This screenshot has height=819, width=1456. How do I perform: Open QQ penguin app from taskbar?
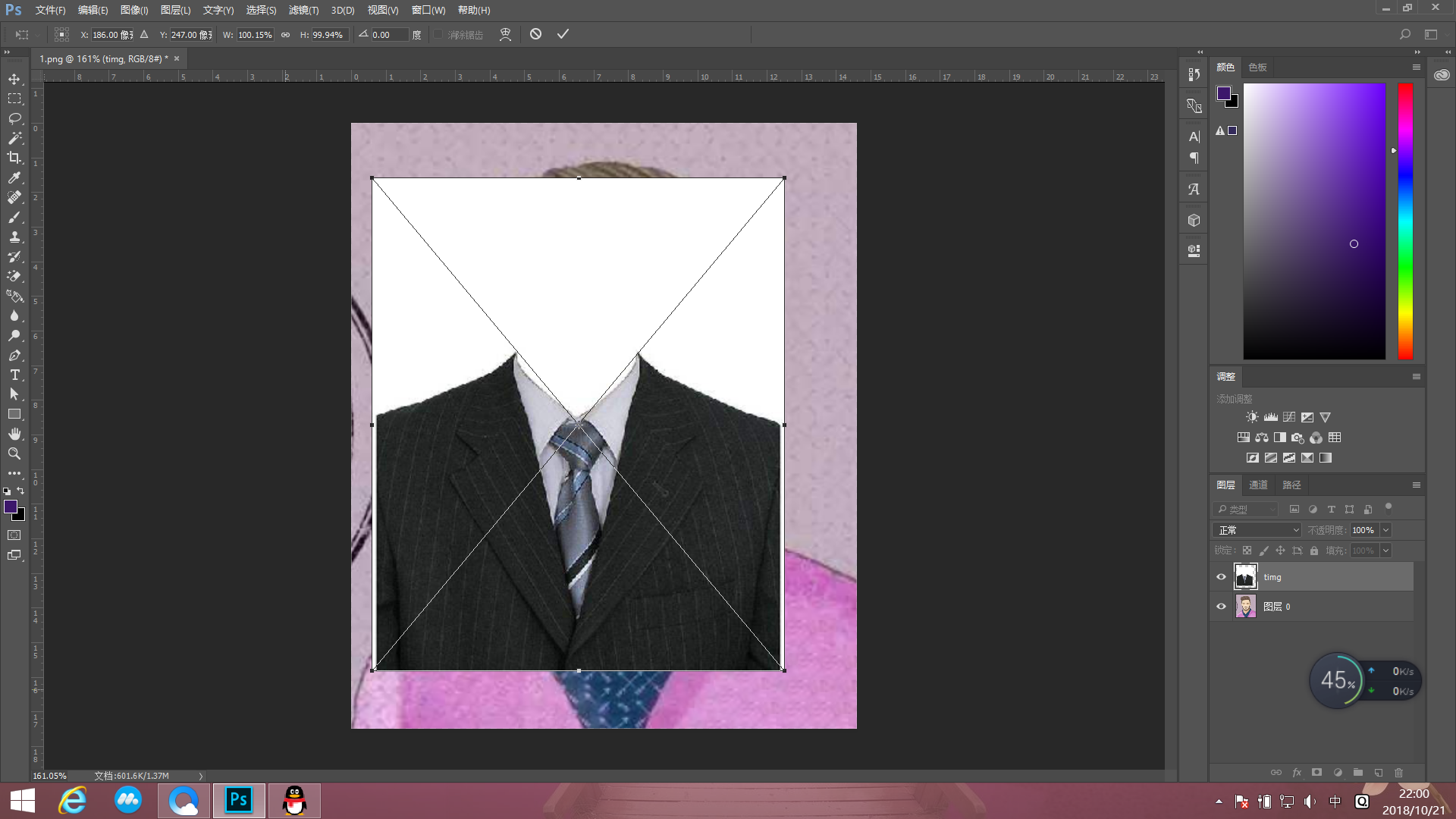[294, 801]
